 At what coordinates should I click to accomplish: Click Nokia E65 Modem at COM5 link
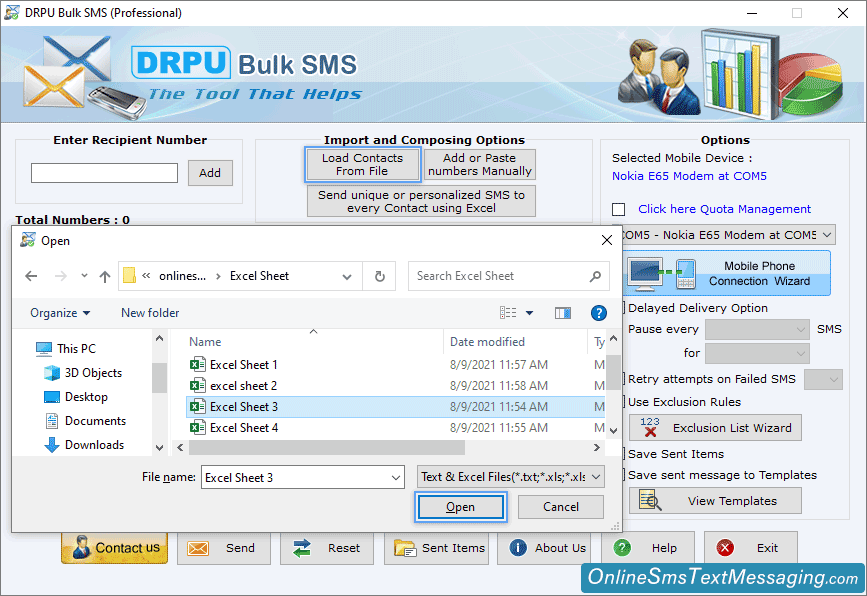pos(689,176)
